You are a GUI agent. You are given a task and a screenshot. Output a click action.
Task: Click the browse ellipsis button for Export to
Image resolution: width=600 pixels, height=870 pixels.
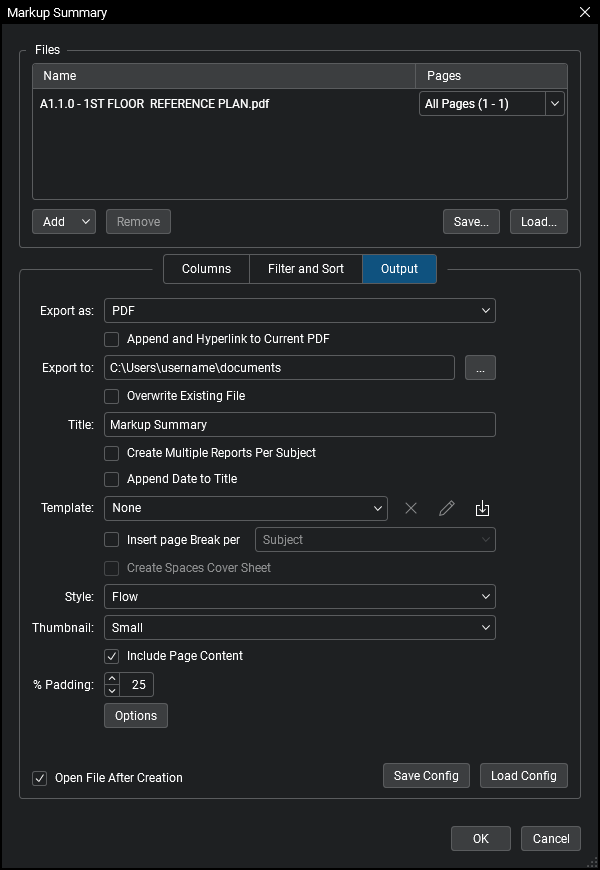480,368
